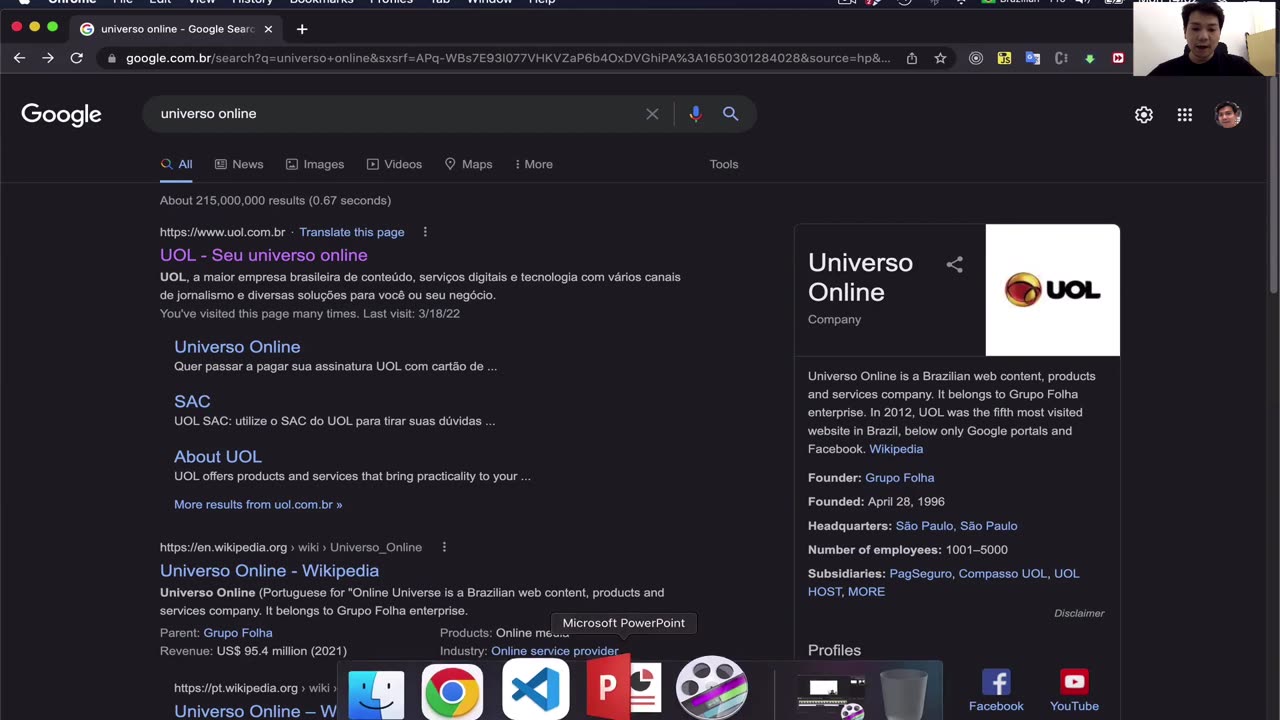This screenshot has height=720, width=1280.
Task: Open UOL's Facebook profile
Action: [x=996, y=690]
